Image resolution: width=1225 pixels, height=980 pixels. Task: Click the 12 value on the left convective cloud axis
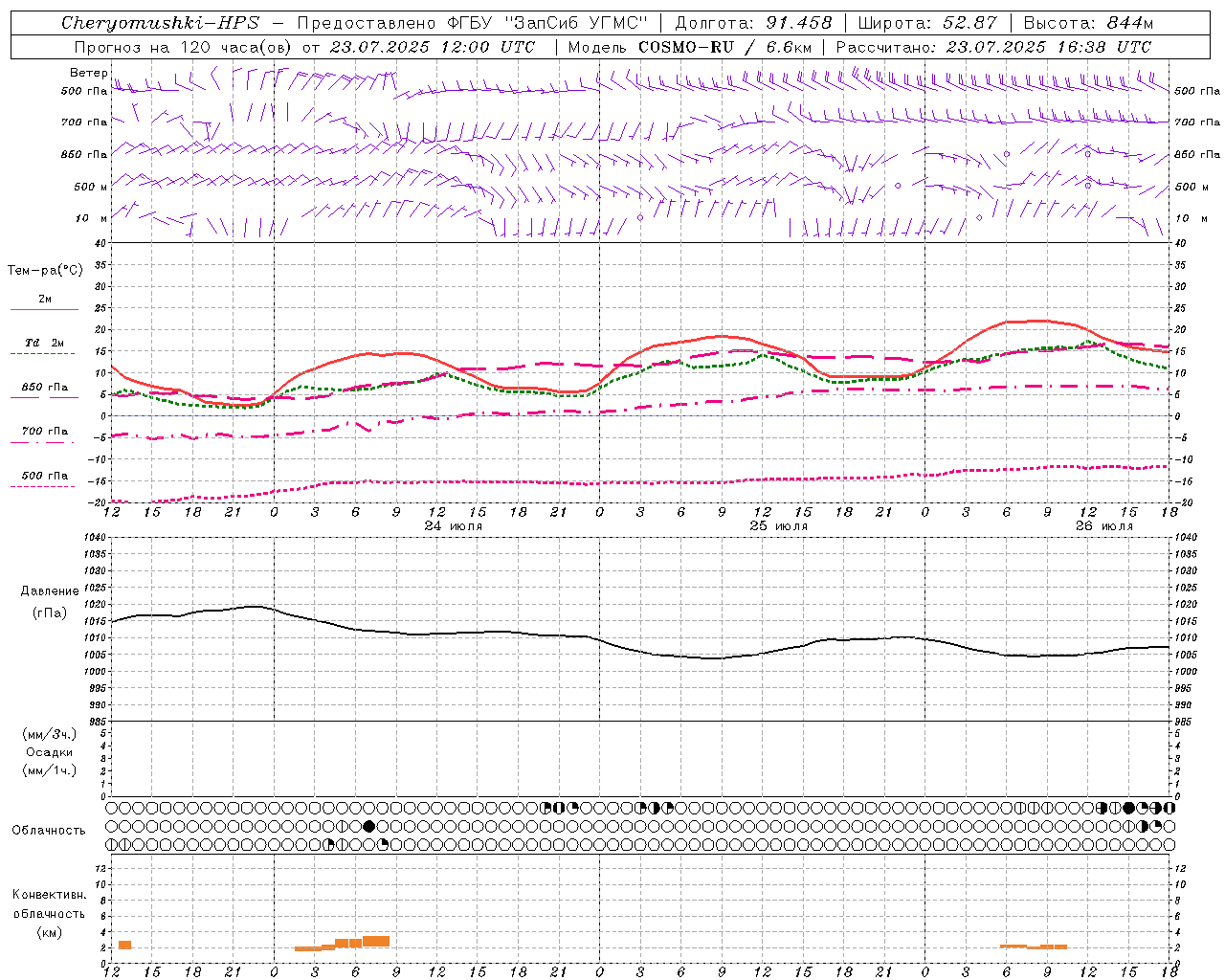coord(100,868)
